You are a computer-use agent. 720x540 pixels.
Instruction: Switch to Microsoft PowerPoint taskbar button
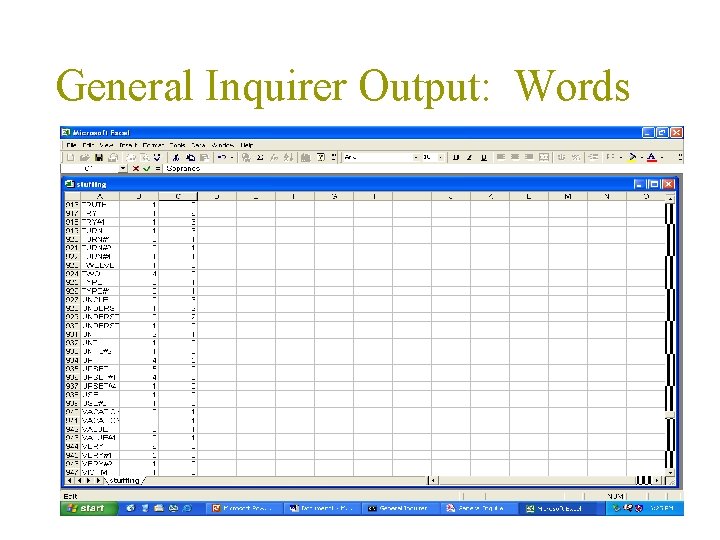(x=242, y=508)
